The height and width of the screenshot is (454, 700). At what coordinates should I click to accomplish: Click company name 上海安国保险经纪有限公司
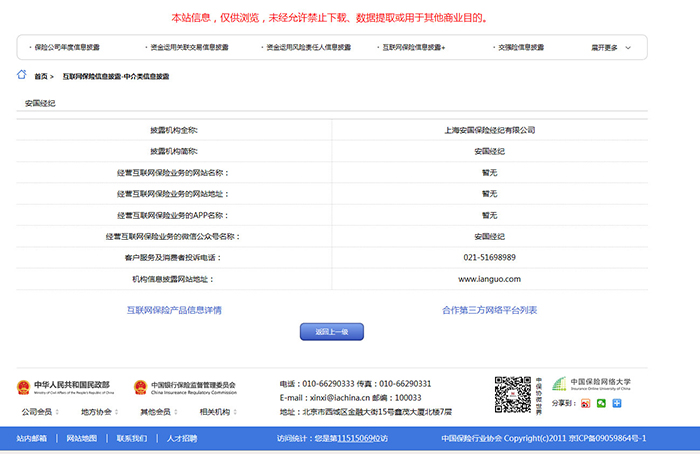click(x=489, y=130)
